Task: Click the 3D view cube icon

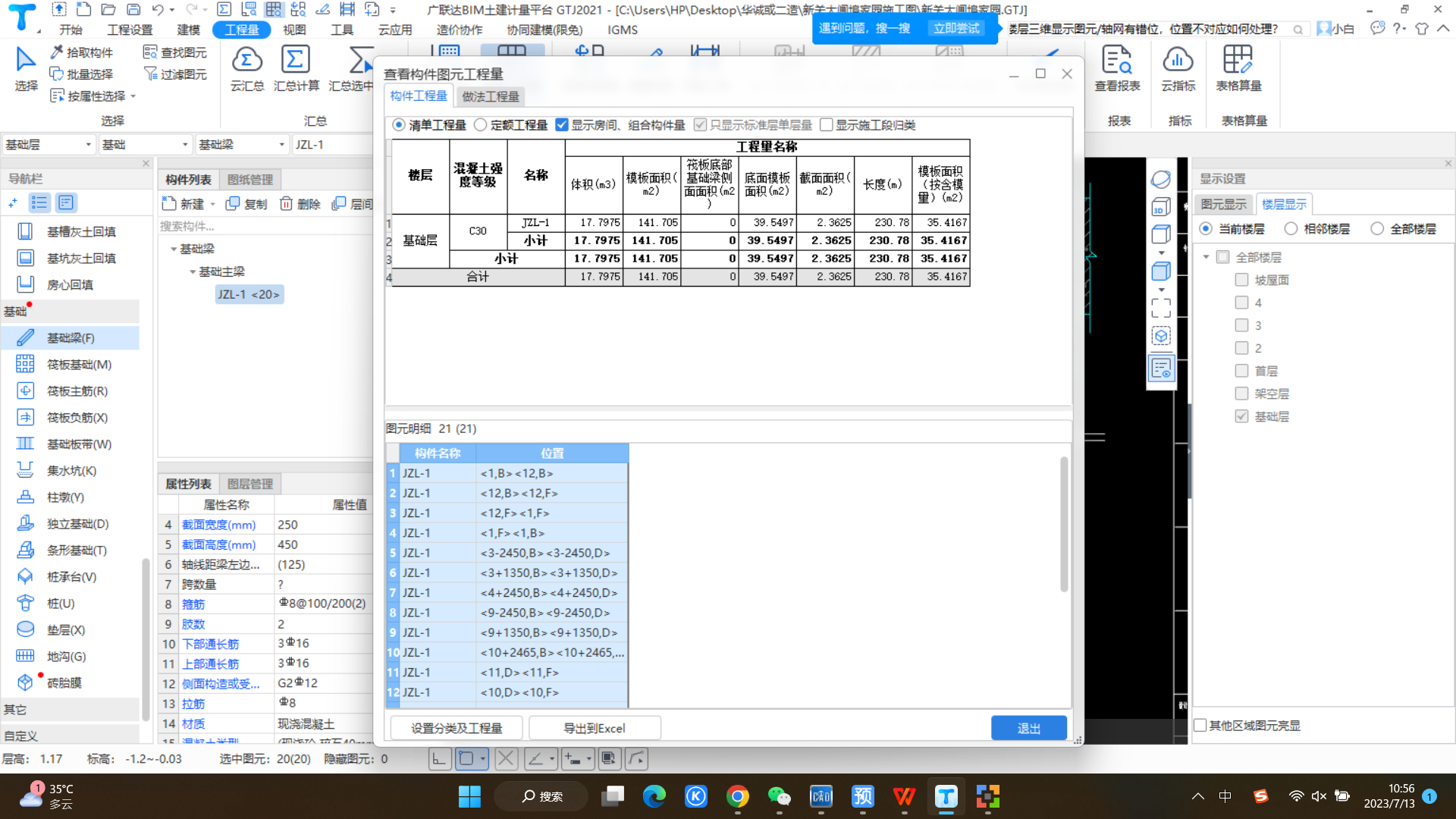Action: [x=1160, y=207]
